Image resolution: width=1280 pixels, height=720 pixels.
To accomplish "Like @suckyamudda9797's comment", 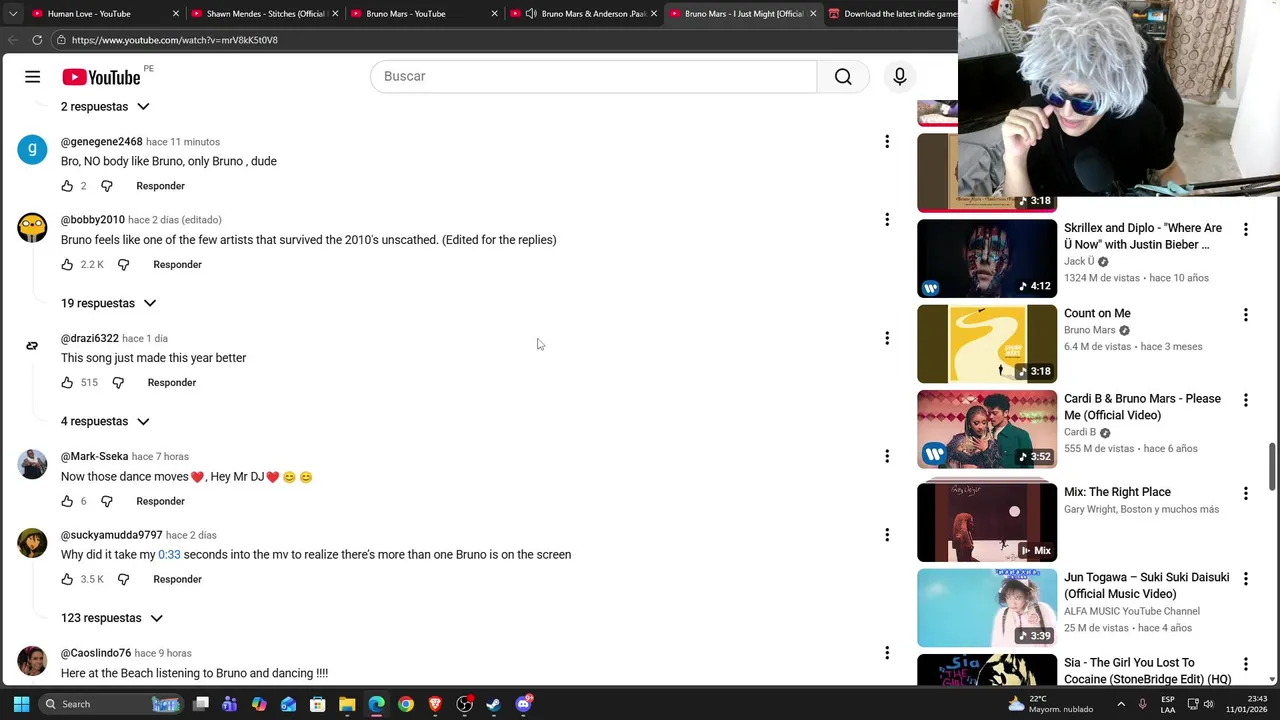I will [x=67, y=579].
